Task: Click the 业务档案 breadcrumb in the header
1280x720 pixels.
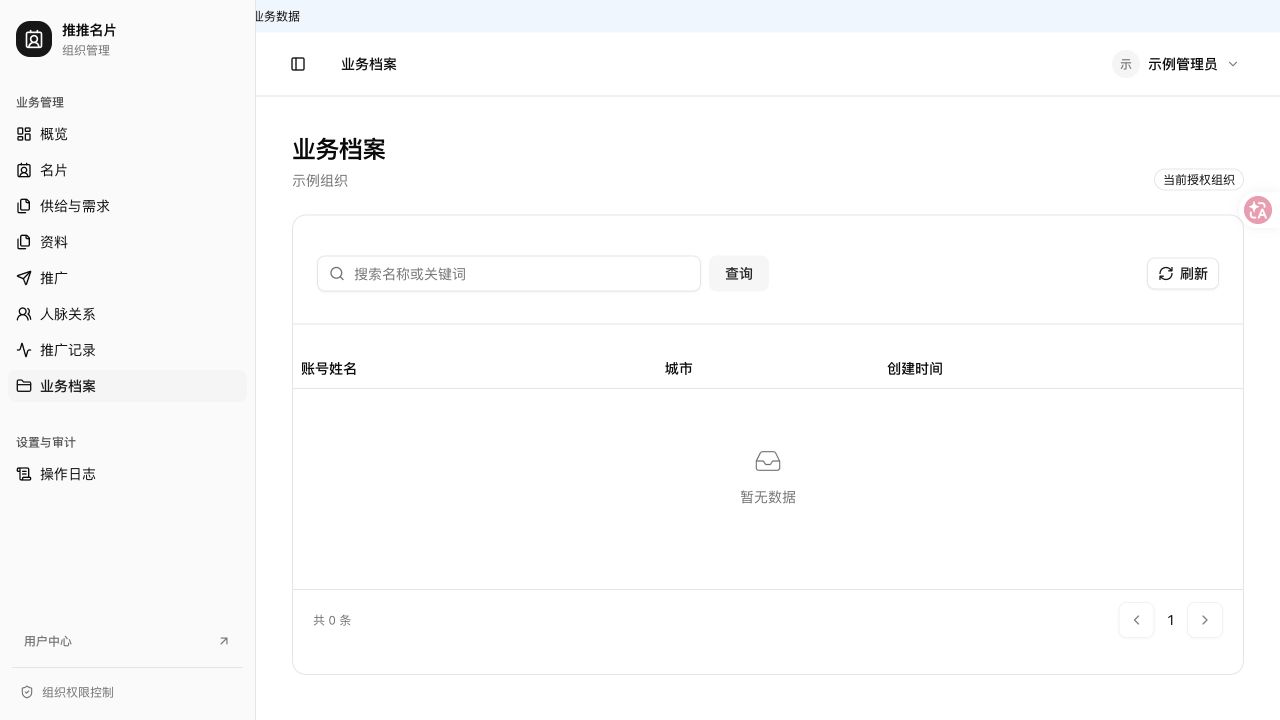Action: [x=369, y=64]
